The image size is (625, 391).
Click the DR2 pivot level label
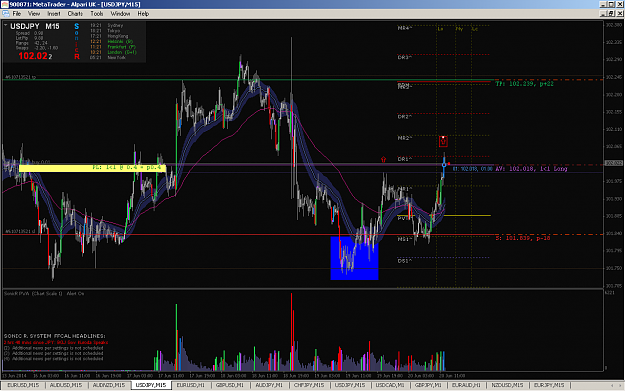pyautogui.click(x=405, y=117)
